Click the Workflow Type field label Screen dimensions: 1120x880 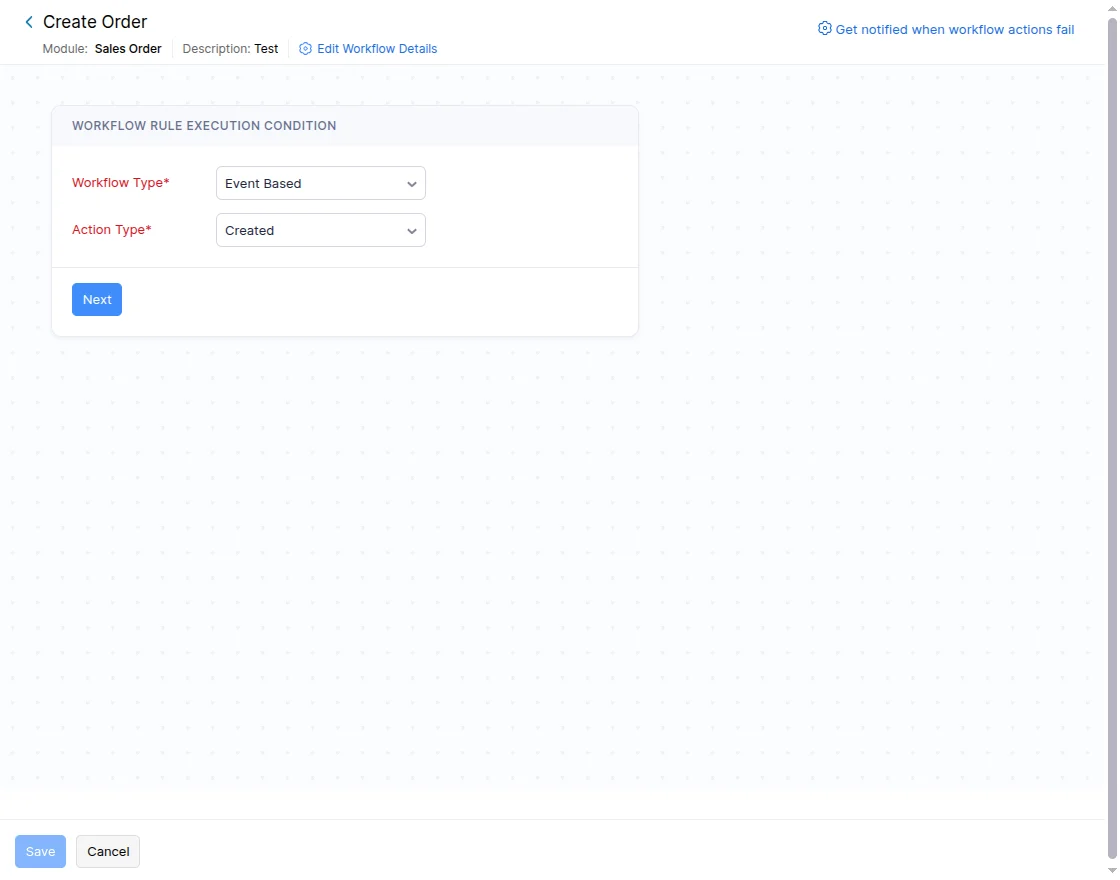click(121, 183)
